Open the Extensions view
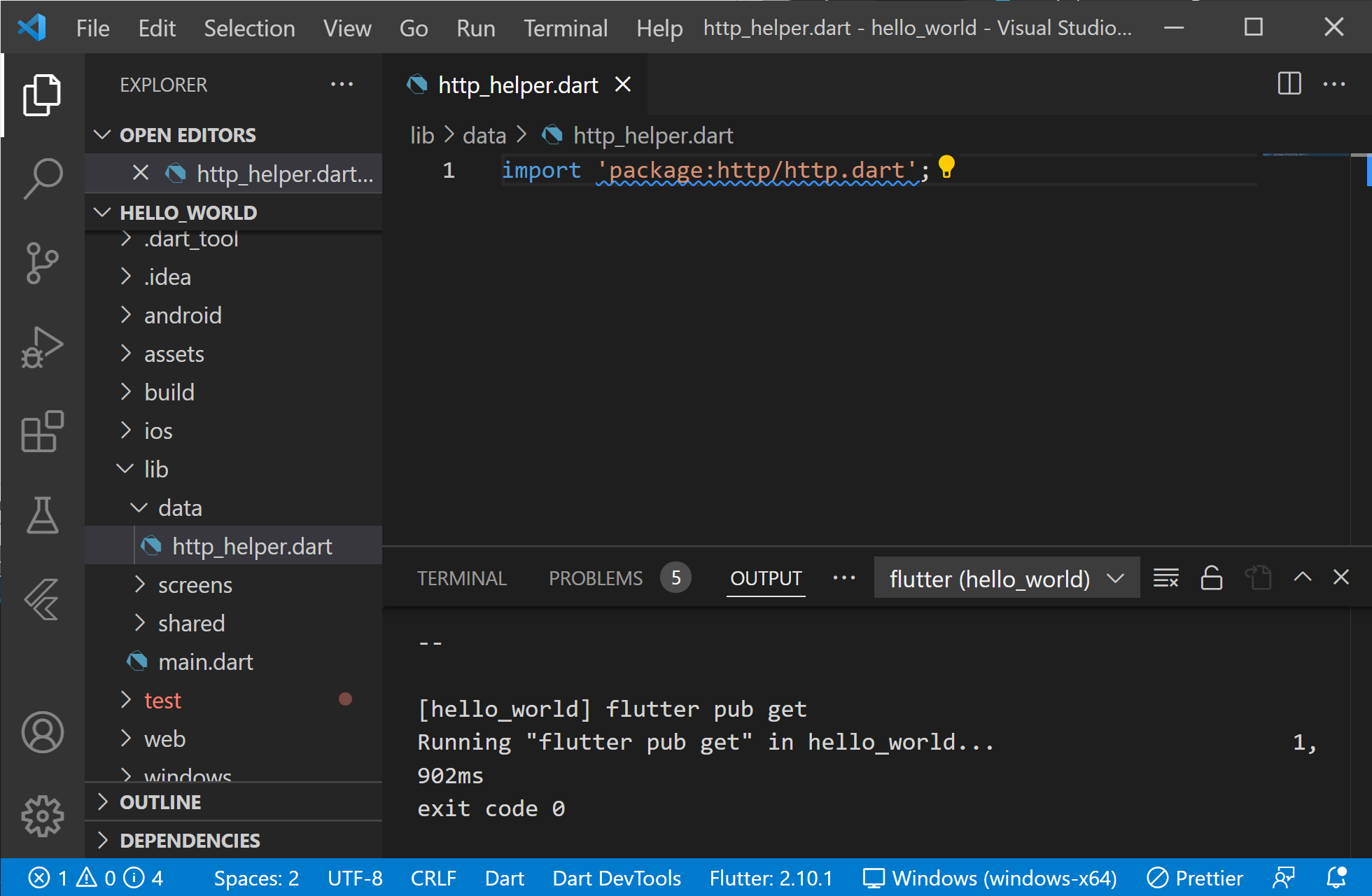The width and height of the screenshot is (1372, 896). [x=43, y=431]
